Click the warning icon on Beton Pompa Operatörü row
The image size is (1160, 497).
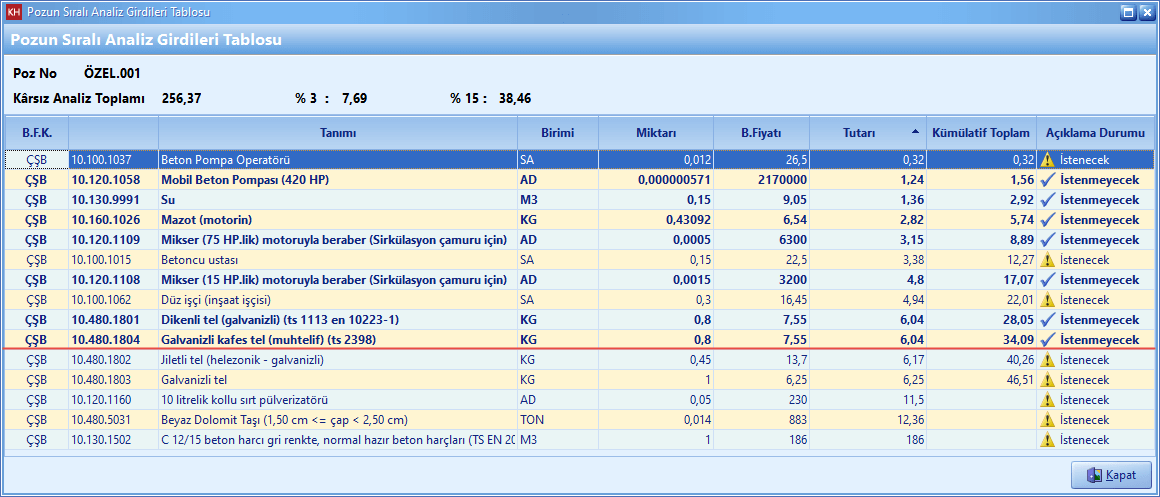1047,160
